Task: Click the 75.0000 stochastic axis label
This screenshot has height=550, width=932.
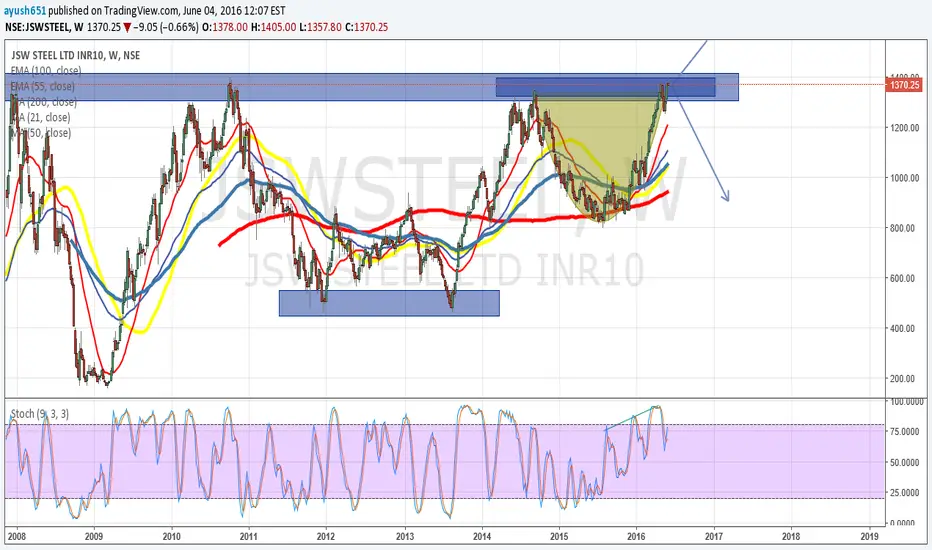Action: (x=907, y=432)
